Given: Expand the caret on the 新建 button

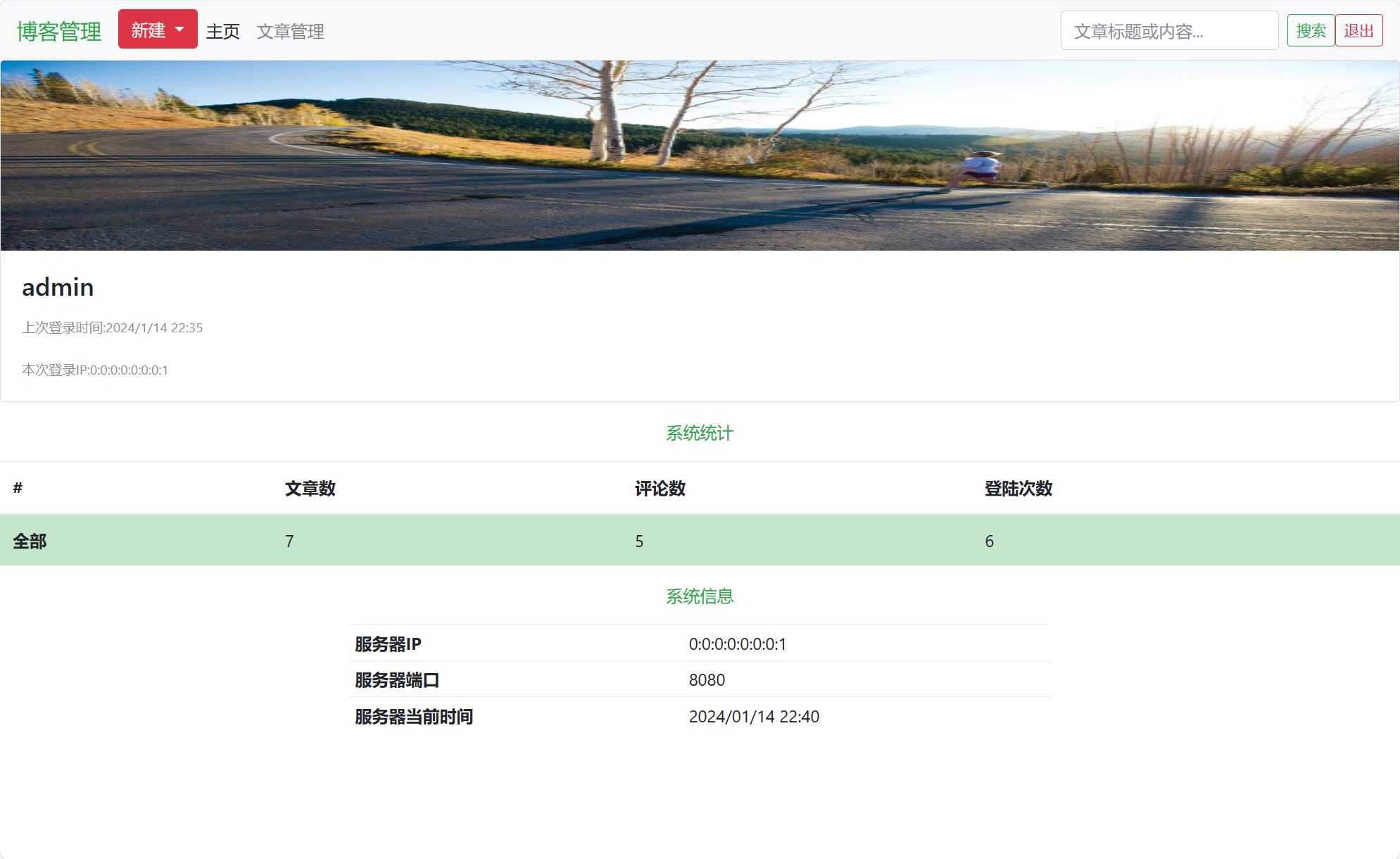Looking at the screenshot, I should pos(178,29).
